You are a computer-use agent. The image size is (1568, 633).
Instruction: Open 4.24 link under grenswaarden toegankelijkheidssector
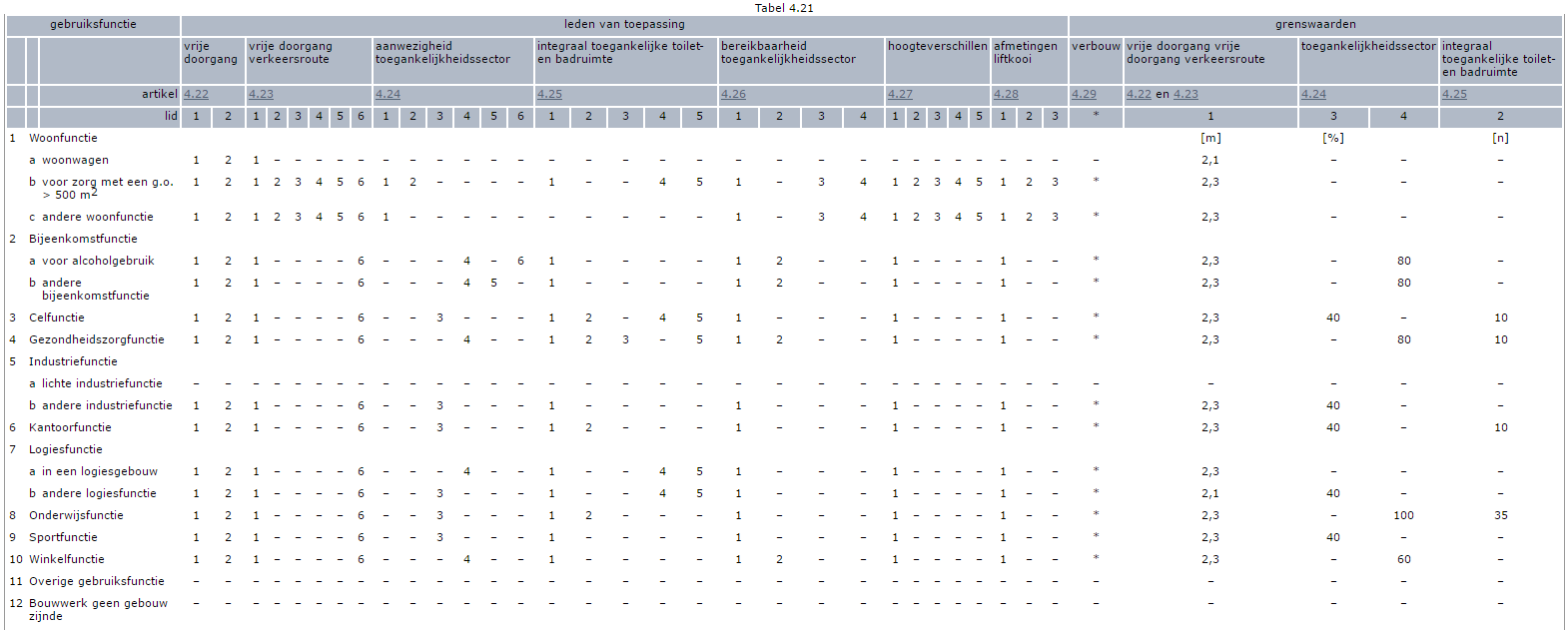point(1313,94)
